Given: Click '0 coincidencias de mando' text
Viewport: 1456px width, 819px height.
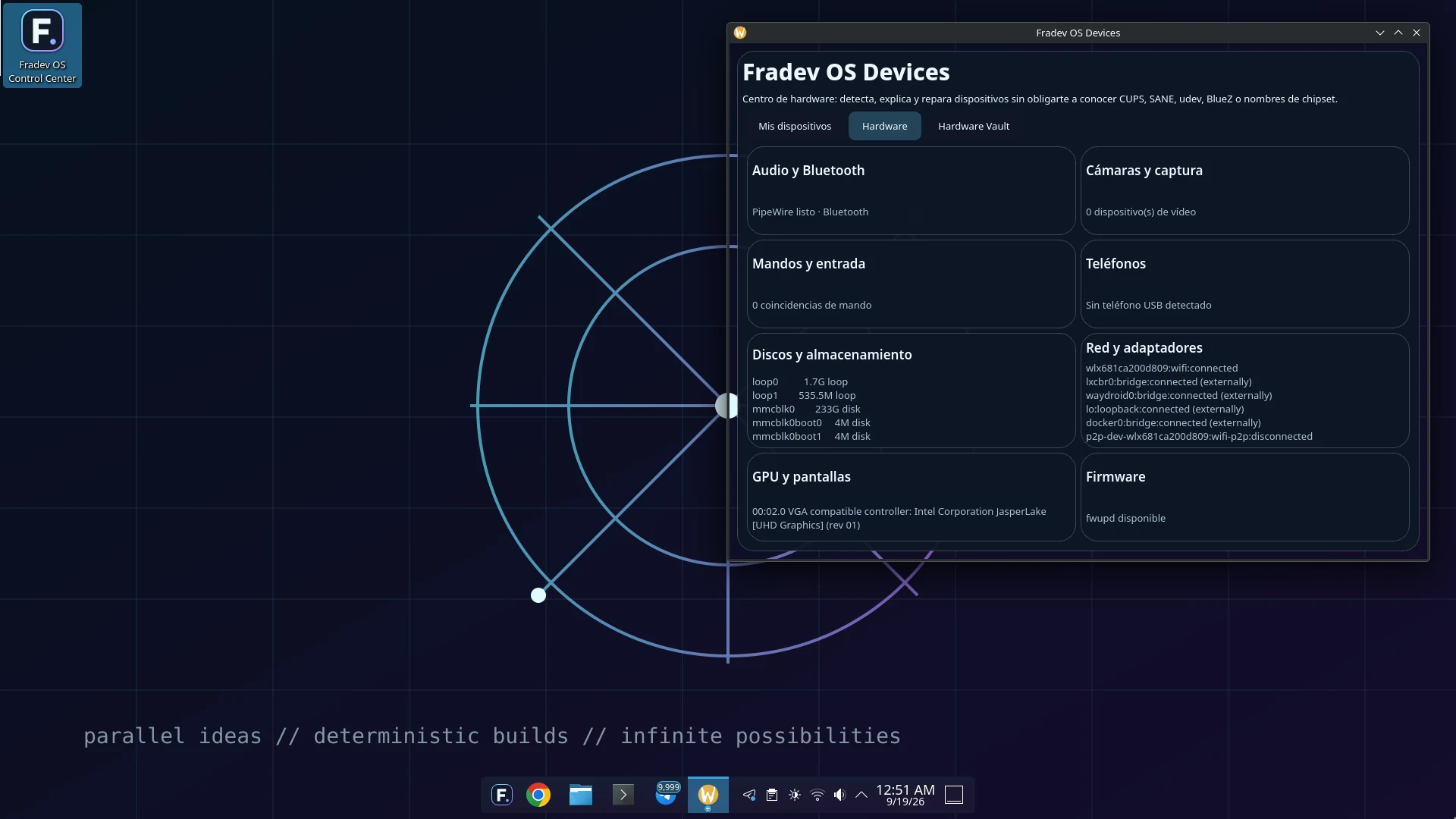Looking at the screenshot, I should tap(811, 305).
